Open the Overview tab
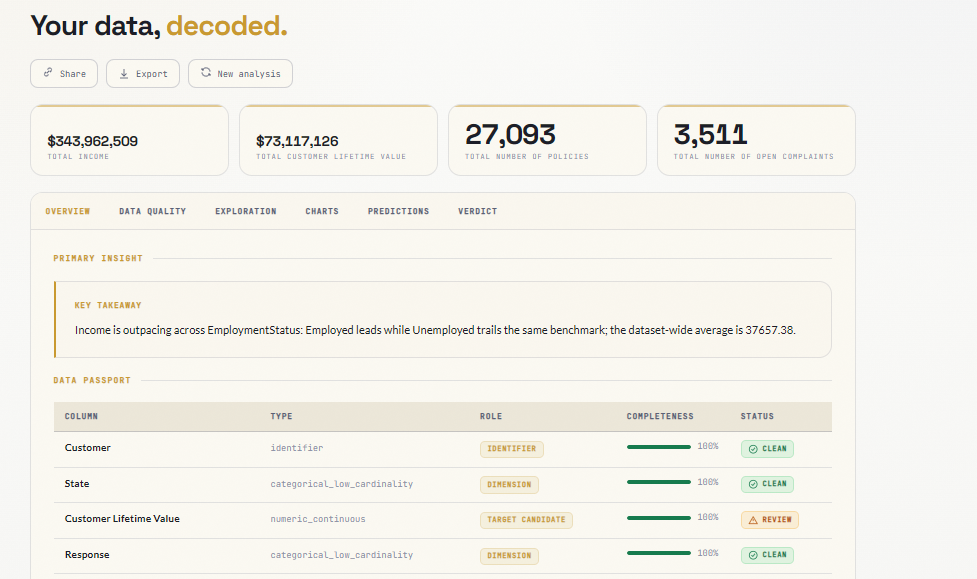 [x=67, y=211]
